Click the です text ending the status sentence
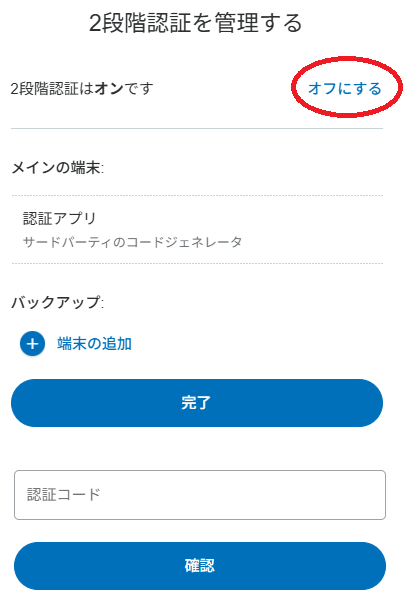 tap(139, 89)
